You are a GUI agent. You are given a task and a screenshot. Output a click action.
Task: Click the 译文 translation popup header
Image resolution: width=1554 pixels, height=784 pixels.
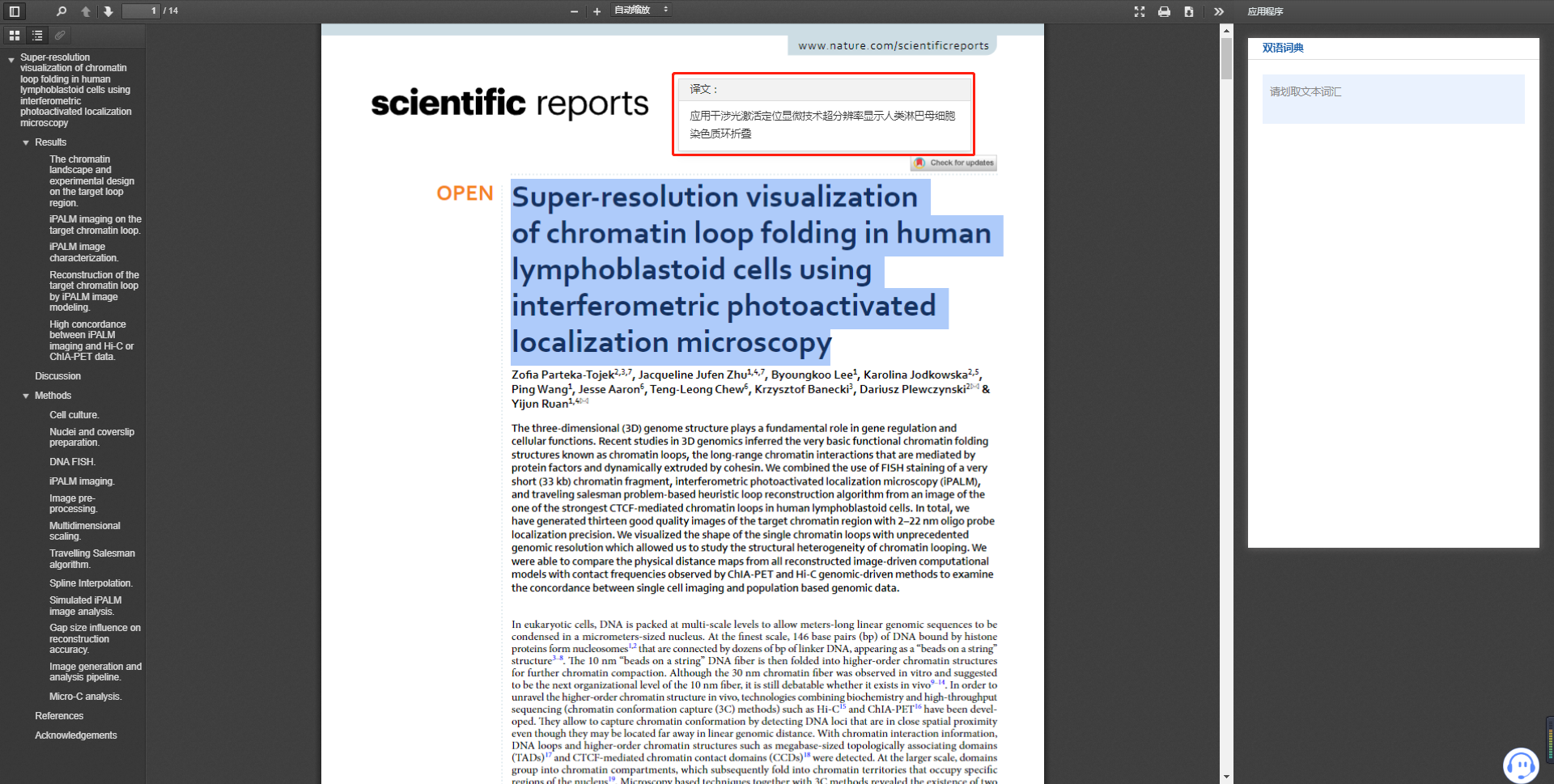(x=824, y=89)
